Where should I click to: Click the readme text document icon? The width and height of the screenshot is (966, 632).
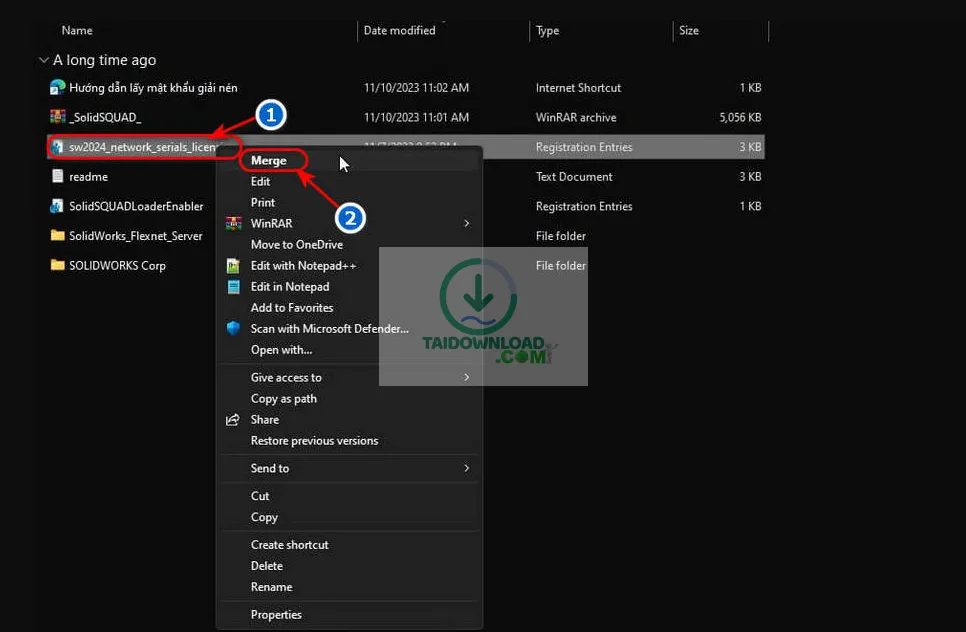point(58,177)
